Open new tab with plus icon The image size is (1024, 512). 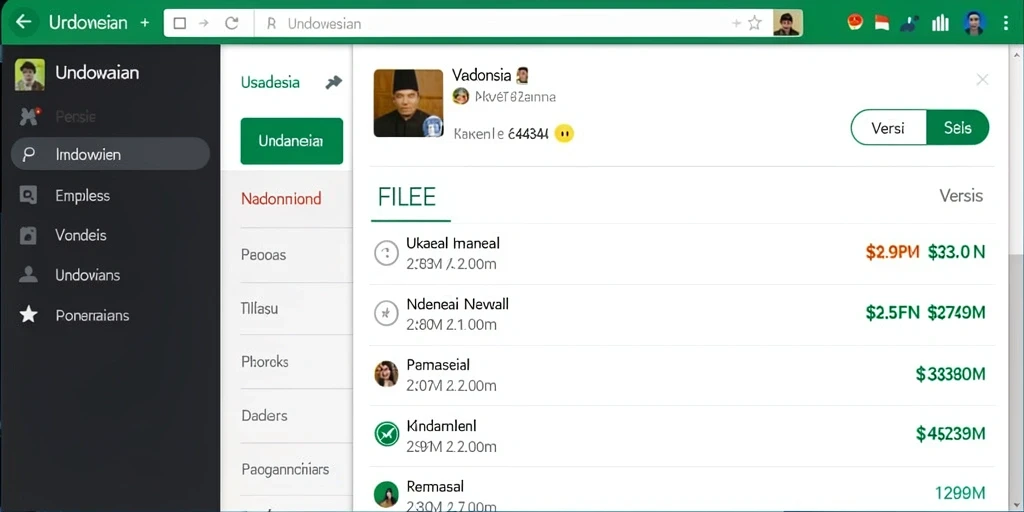pos(144,23)
